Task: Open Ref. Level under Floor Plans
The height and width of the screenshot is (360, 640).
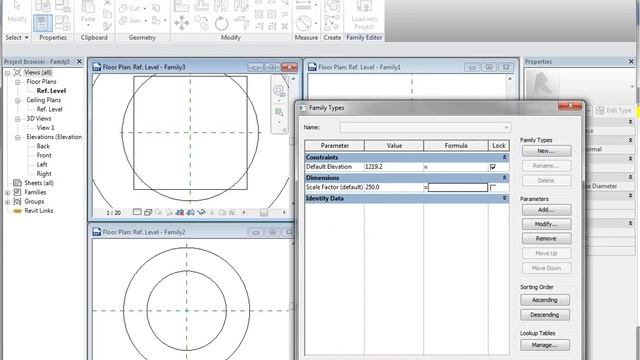Action: pos(51,91)
